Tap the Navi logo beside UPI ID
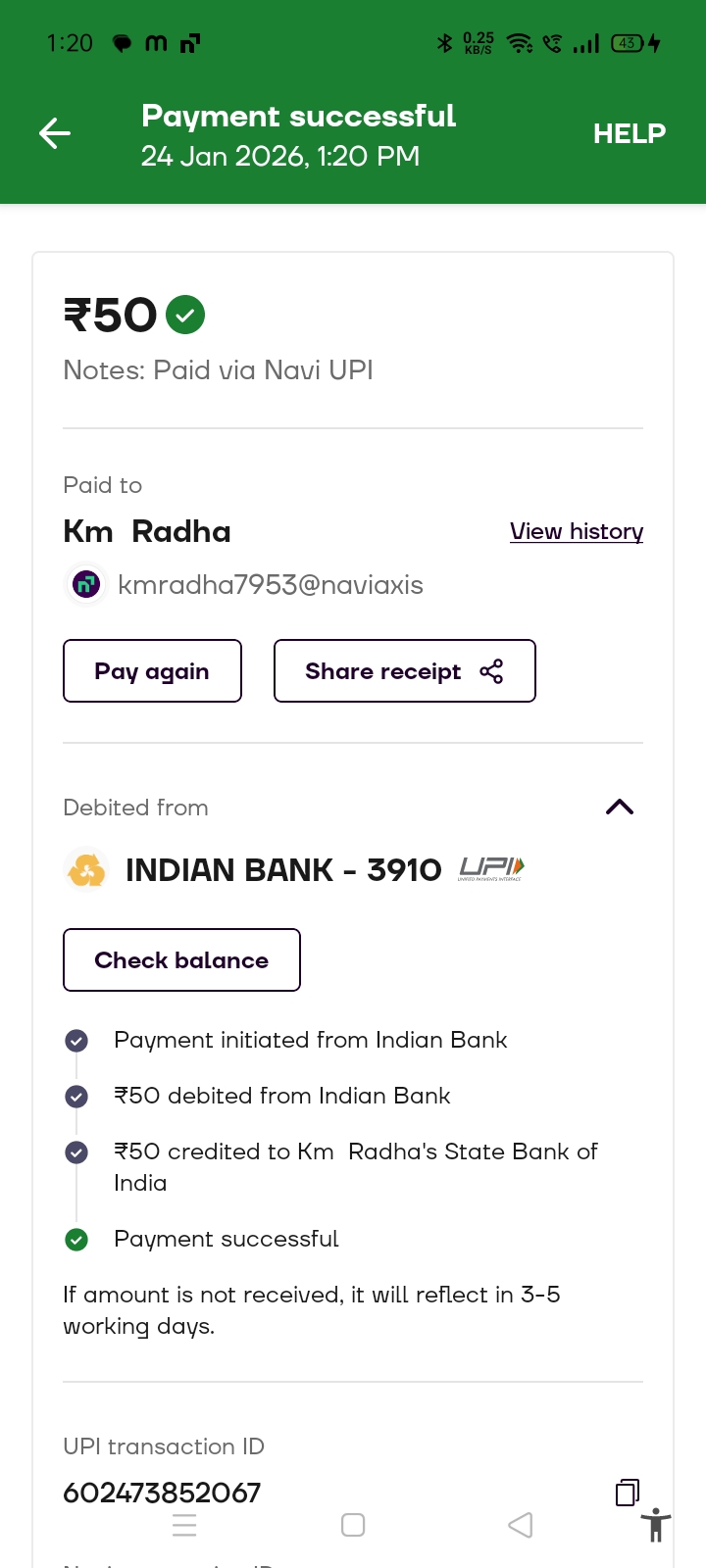 point(86,585)
